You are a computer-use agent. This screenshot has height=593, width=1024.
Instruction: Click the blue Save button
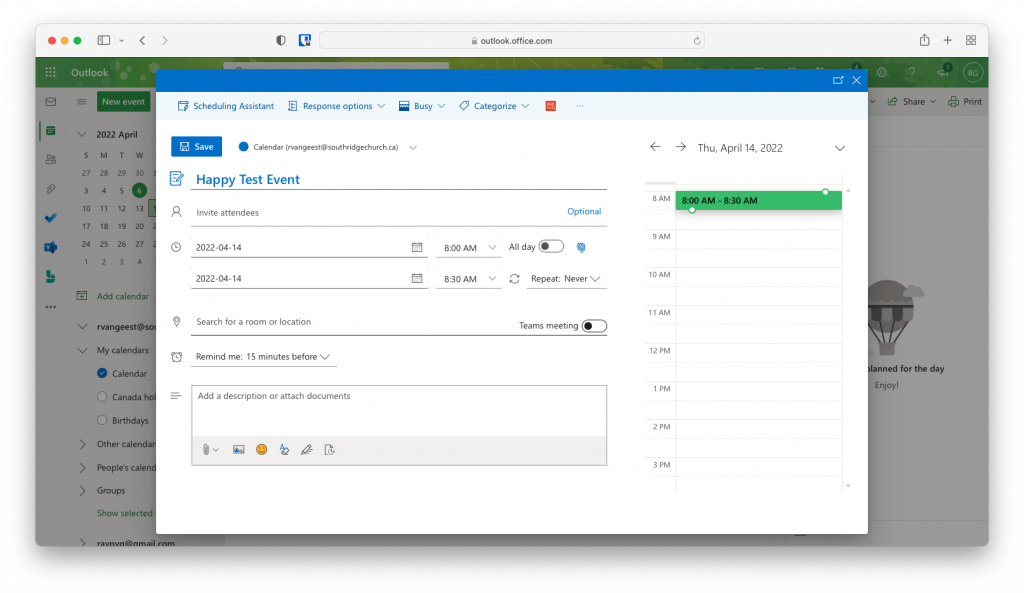(x=196, y=147)
